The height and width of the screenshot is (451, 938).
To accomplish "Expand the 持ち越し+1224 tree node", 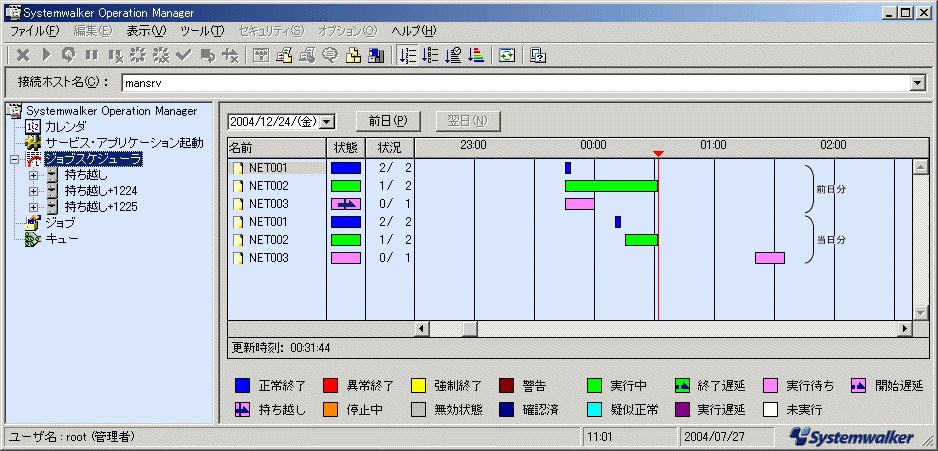I will [x=34, y=191].
